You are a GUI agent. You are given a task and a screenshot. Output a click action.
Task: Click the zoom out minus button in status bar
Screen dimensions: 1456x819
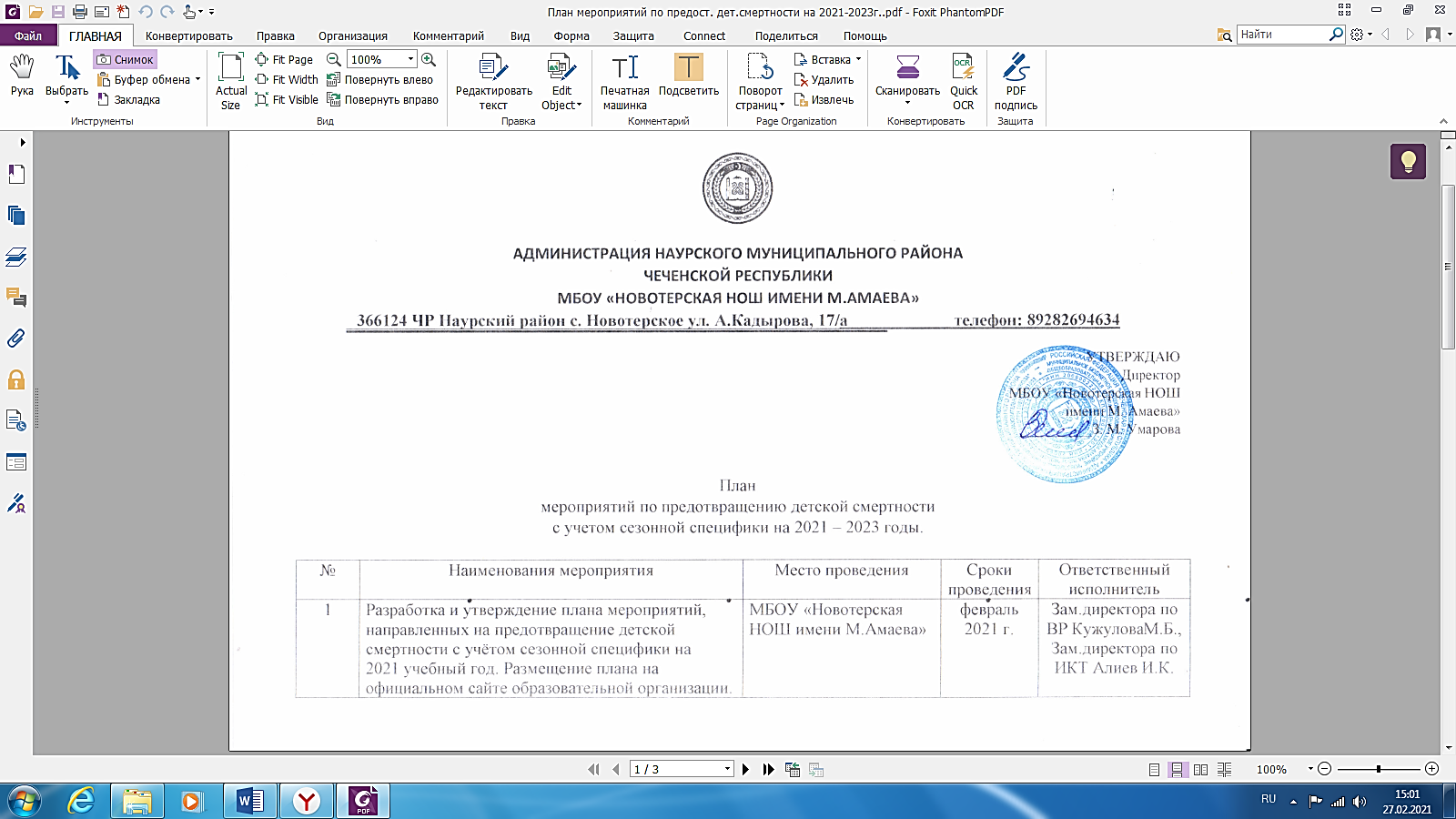[x=1325, y=770]
